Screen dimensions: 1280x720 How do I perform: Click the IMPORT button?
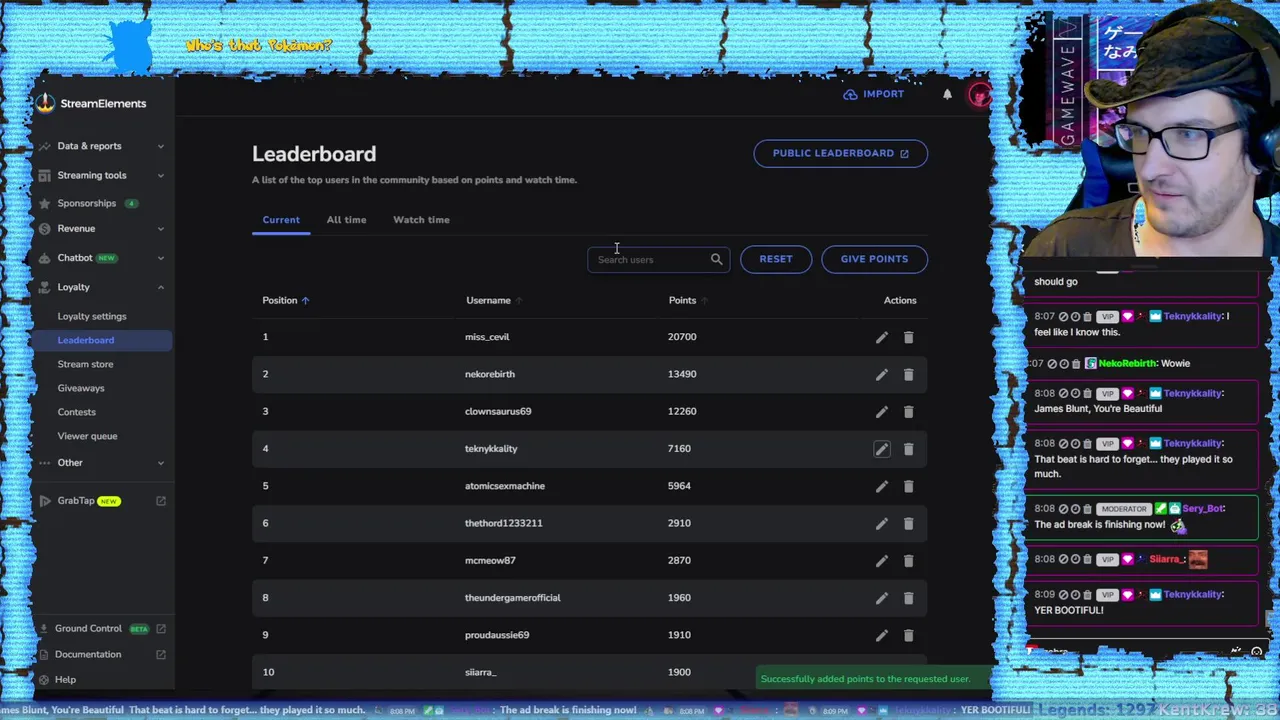pyautogui.click(x=873, y=94)
